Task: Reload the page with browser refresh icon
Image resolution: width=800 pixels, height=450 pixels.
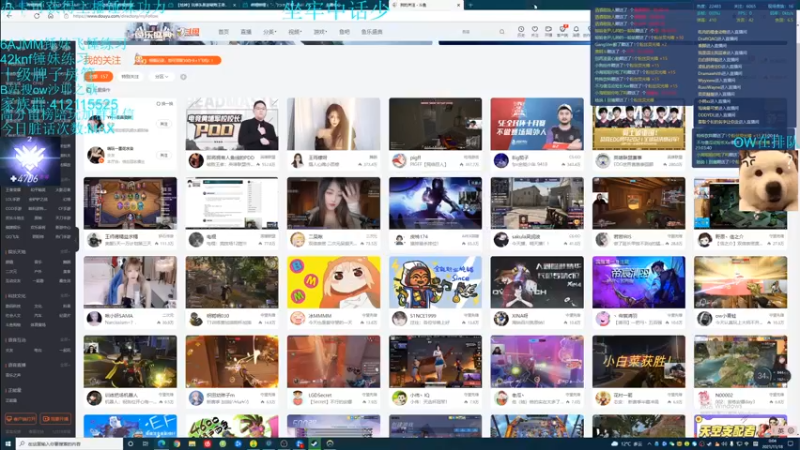Action: click(x=37, y=16)
